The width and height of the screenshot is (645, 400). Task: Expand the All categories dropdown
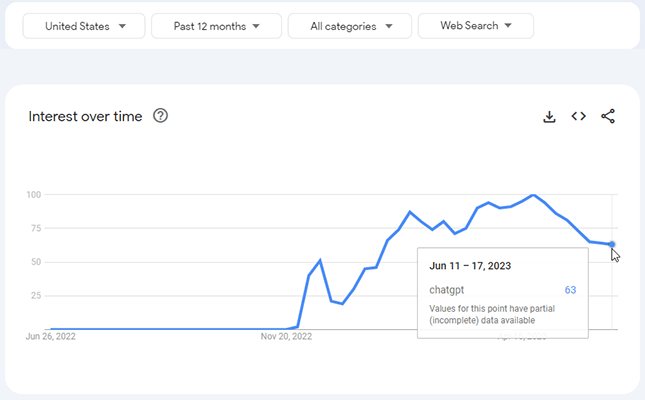click(x=349, y=26)
